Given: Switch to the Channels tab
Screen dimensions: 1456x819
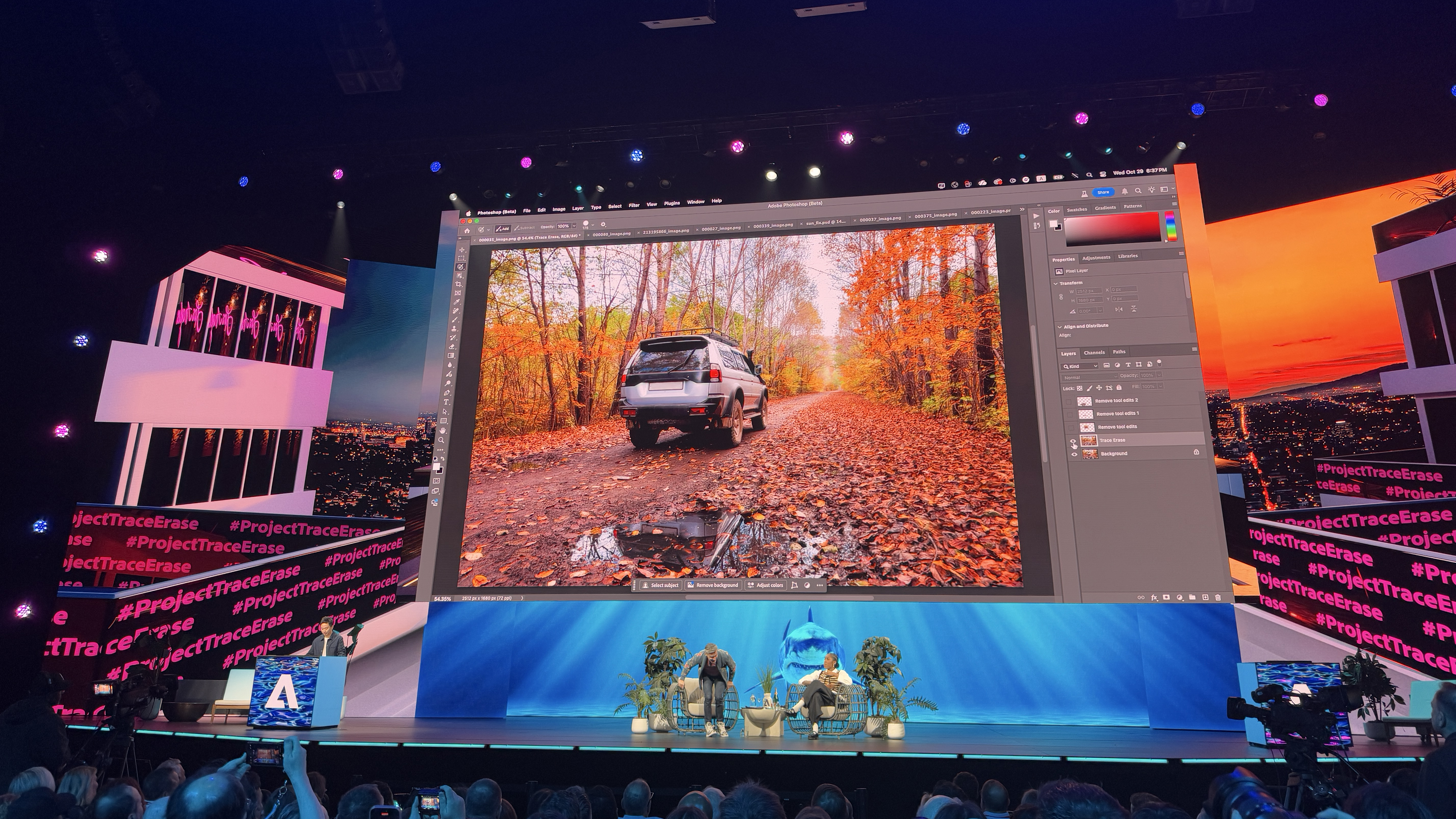Looking at the screenshot, I should point(1095,353).
